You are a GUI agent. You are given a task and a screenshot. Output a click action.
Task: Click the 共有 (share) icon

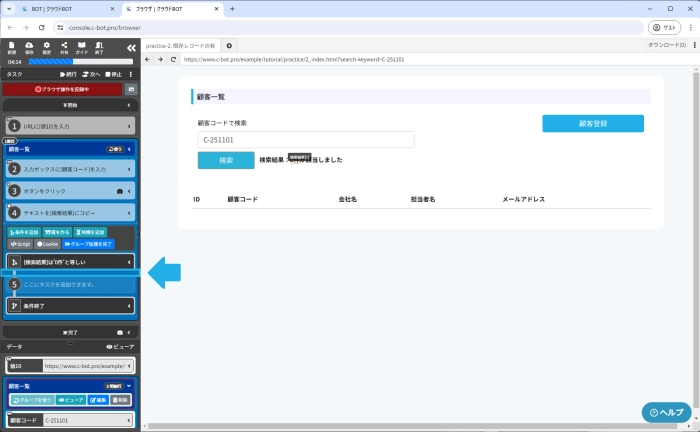(x=64, y=47)
